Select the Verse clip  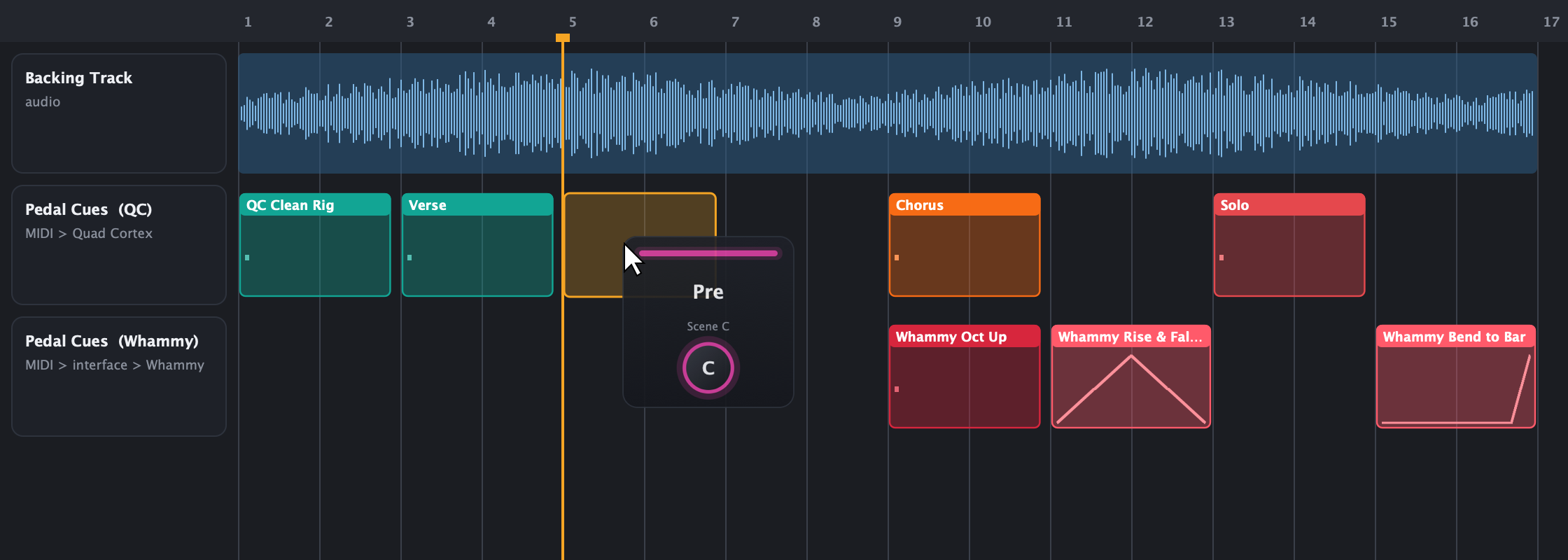477,245
